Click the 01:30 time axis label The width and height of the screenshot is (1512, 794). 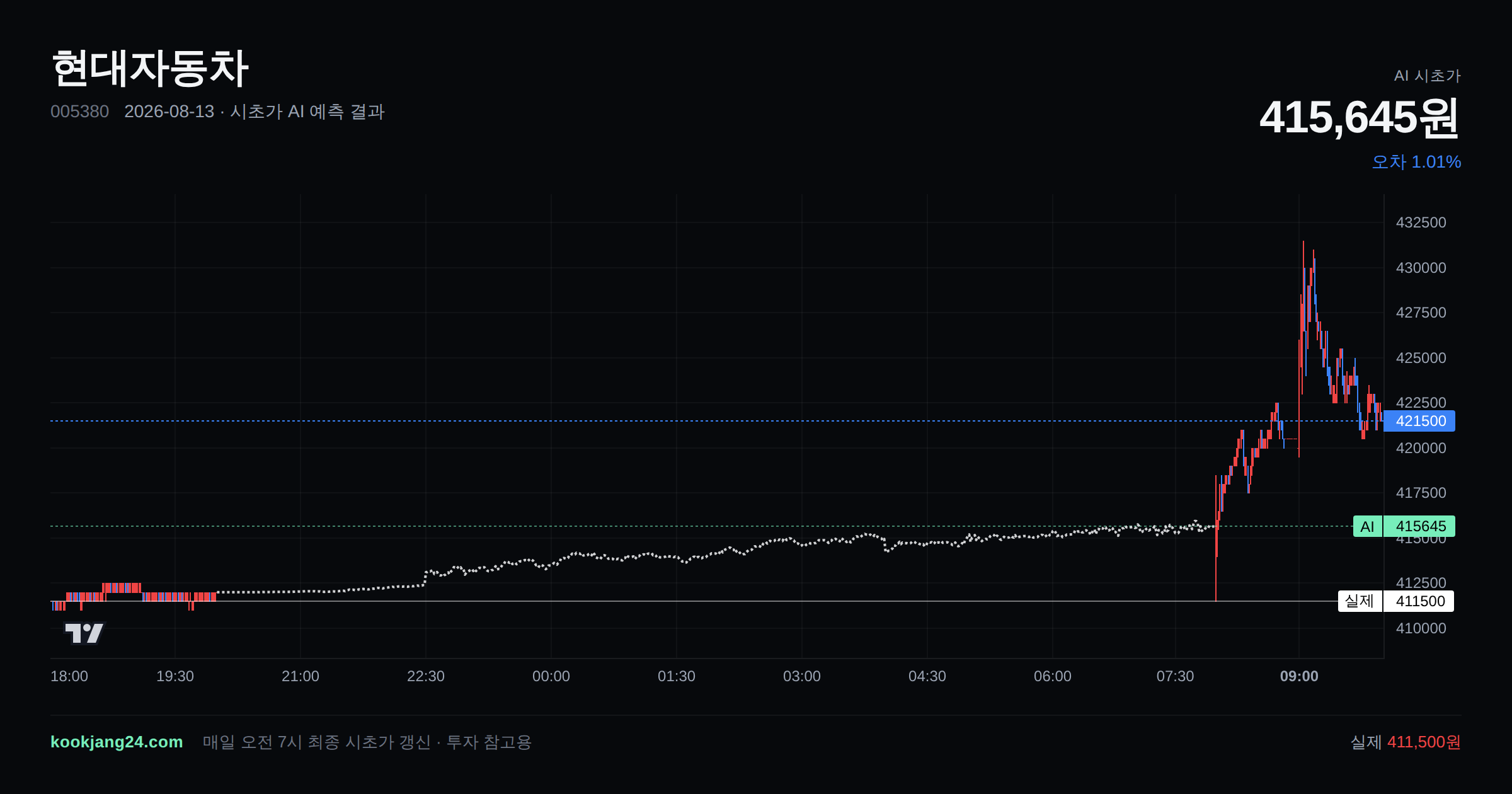click(x=677, y=676)
